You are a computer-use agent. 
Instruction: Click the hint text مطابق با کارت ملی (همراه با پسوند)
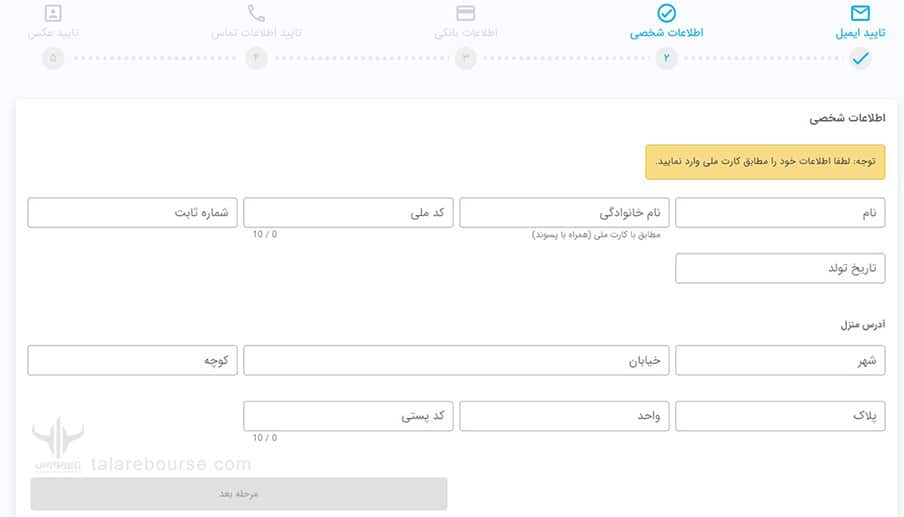click(596, 235)
